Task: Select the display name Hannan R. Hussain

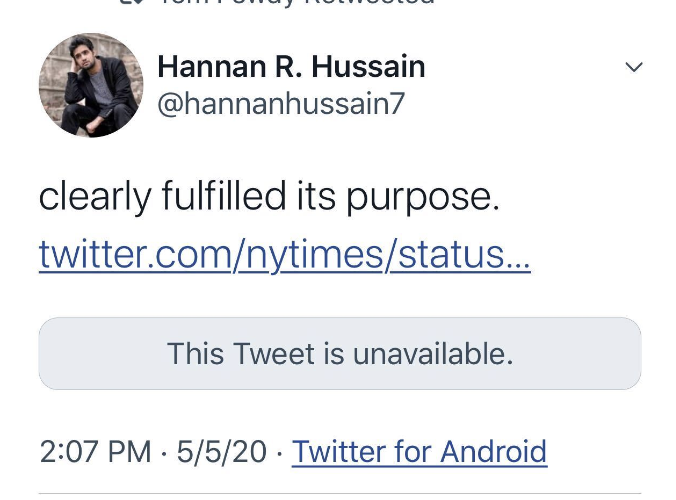Action: point(291,67)
